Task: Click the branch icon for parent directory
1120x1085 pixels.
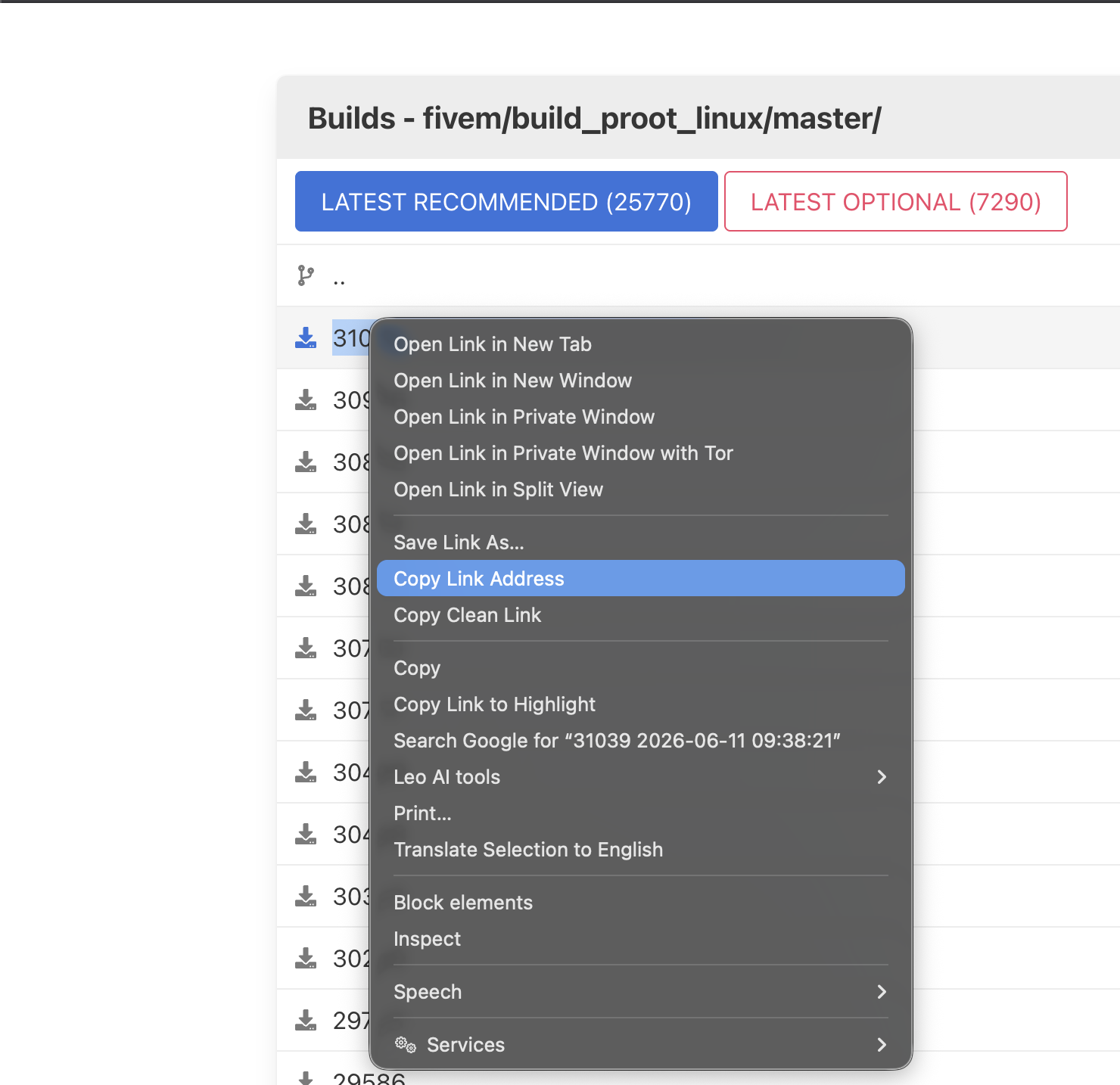Action: 306,275
